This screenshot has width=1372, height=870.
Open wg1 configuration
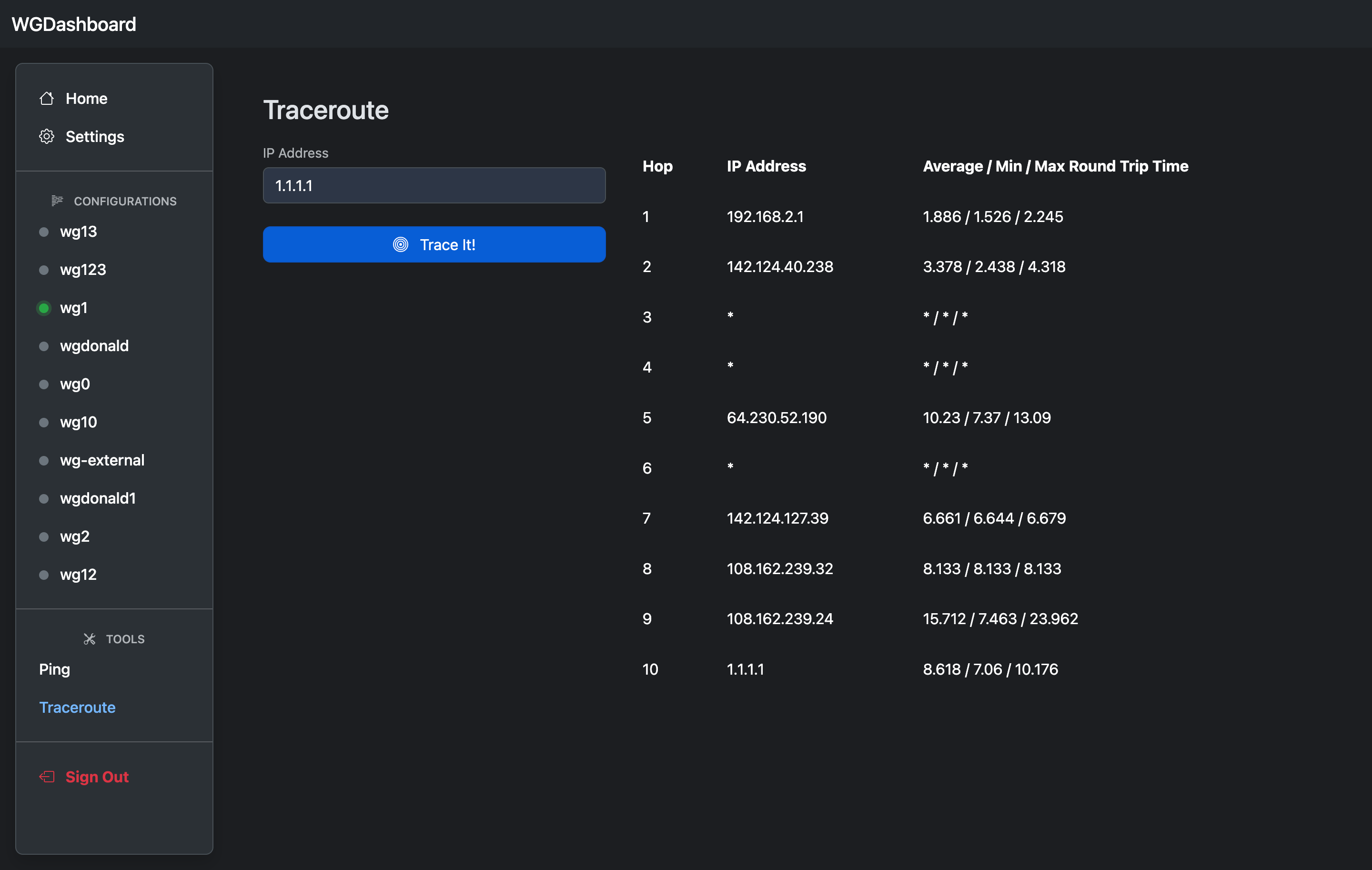73,308
